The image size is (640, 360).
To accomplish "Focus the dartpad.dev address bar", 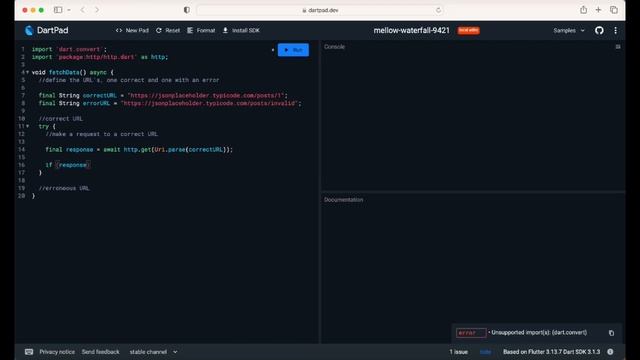I will tap(320, 10).
